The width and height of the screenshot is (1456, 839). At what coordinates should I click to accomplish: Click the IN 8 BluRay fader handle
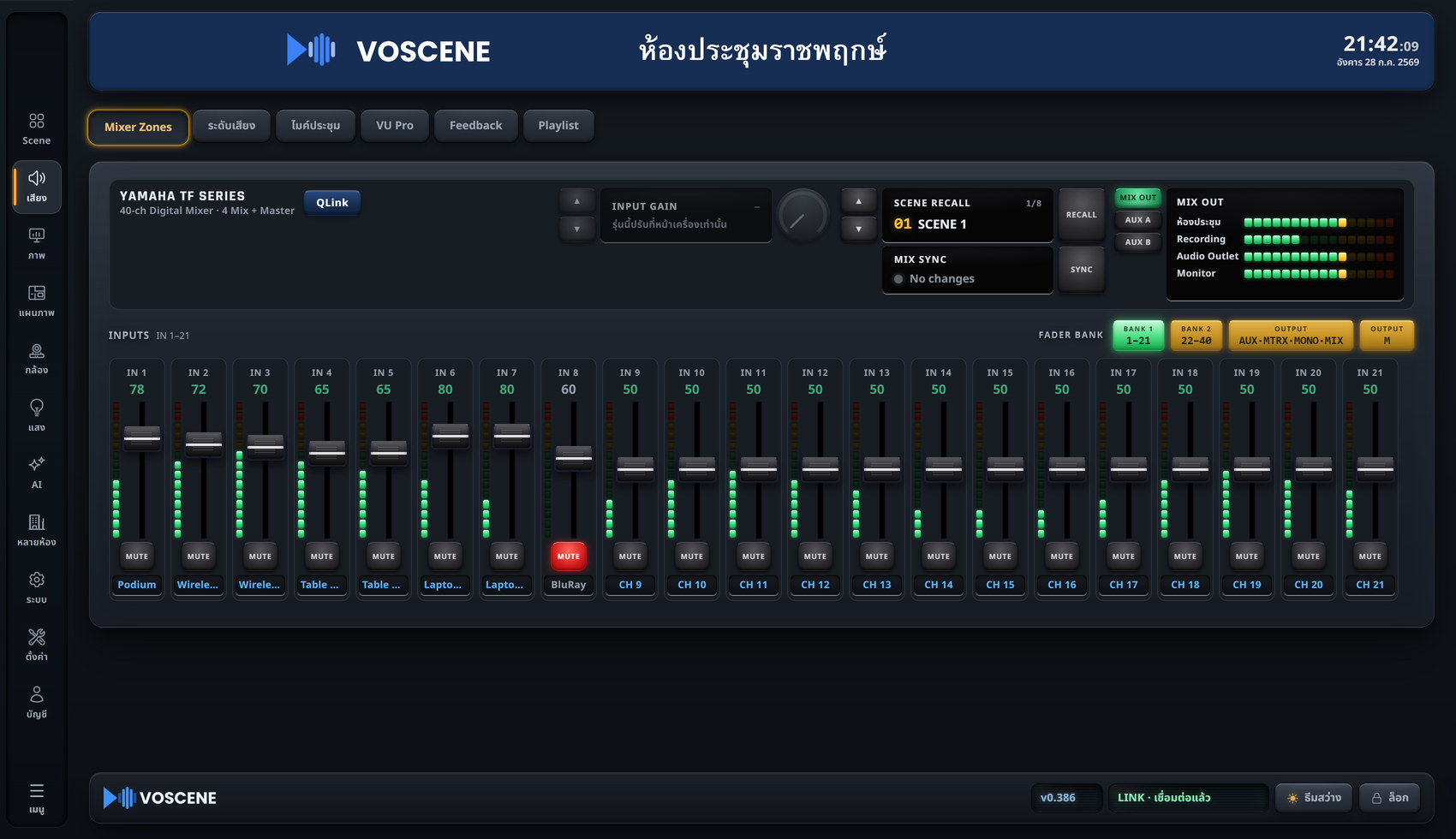pos(574,457)
